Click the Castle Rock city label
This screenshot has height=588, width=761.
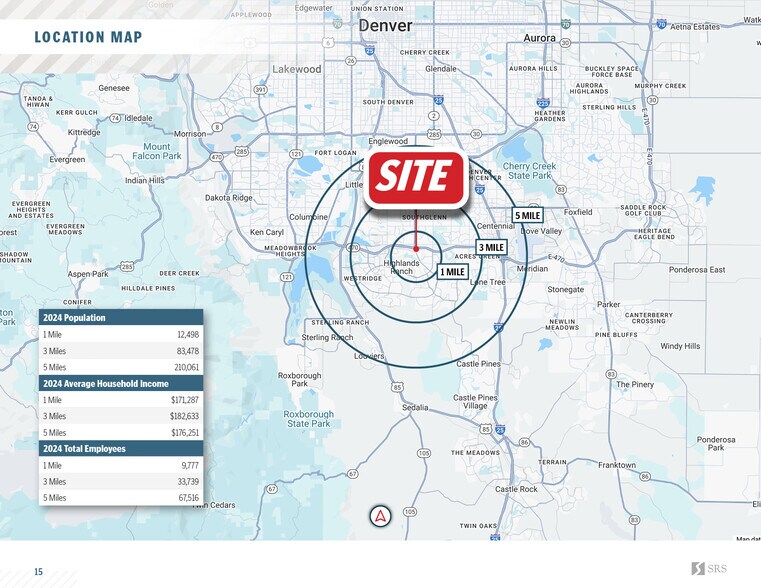tap(516, 489)
